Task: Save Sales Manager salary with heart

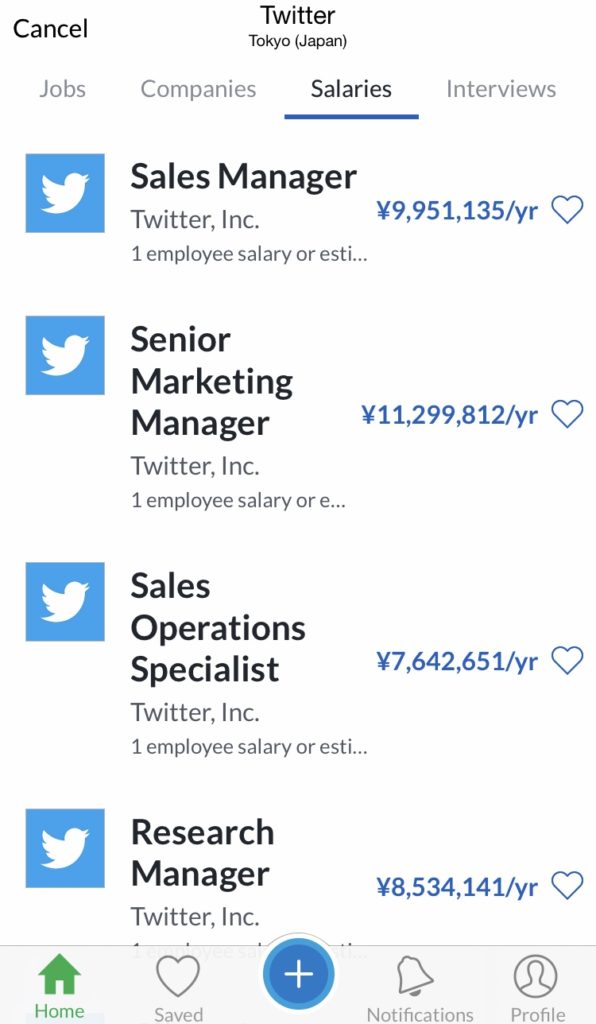Action: [x=567, y=210]
